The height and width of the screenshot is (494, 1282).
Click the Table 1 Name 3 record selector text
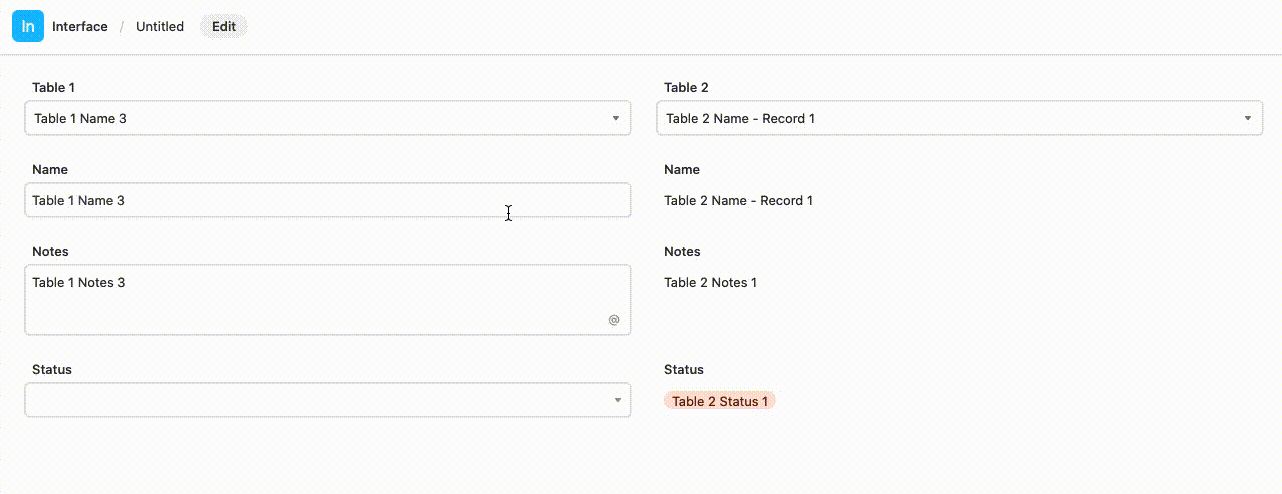80,118
